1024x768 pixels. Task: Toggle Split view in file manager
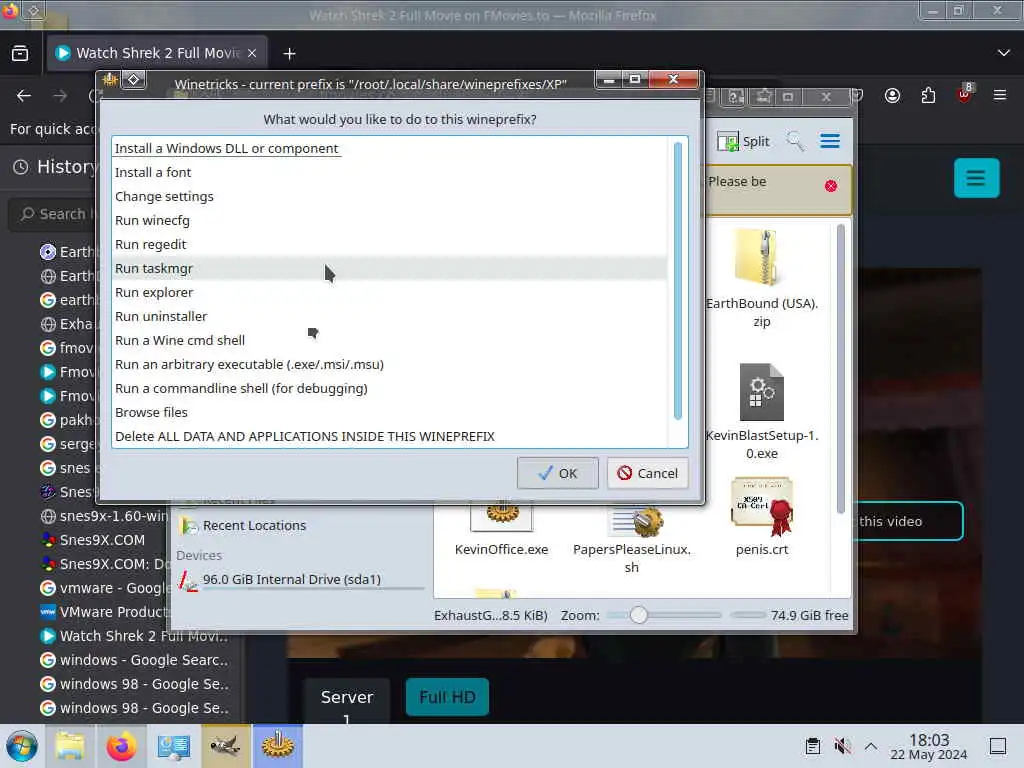coord(744,141)
